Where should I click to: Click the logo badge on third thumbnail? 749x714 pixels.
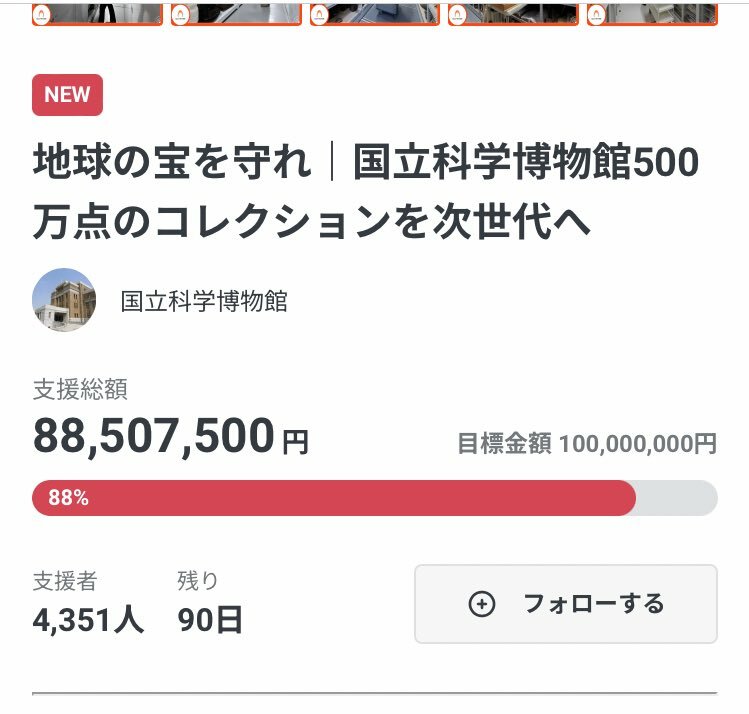coord(319,15)
